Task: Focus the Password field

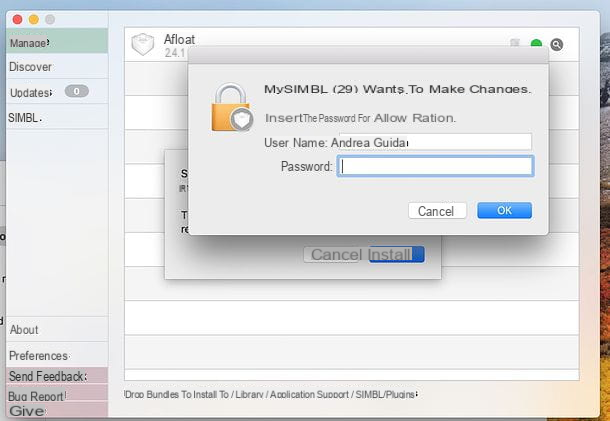Action: (x=435, y=166)
